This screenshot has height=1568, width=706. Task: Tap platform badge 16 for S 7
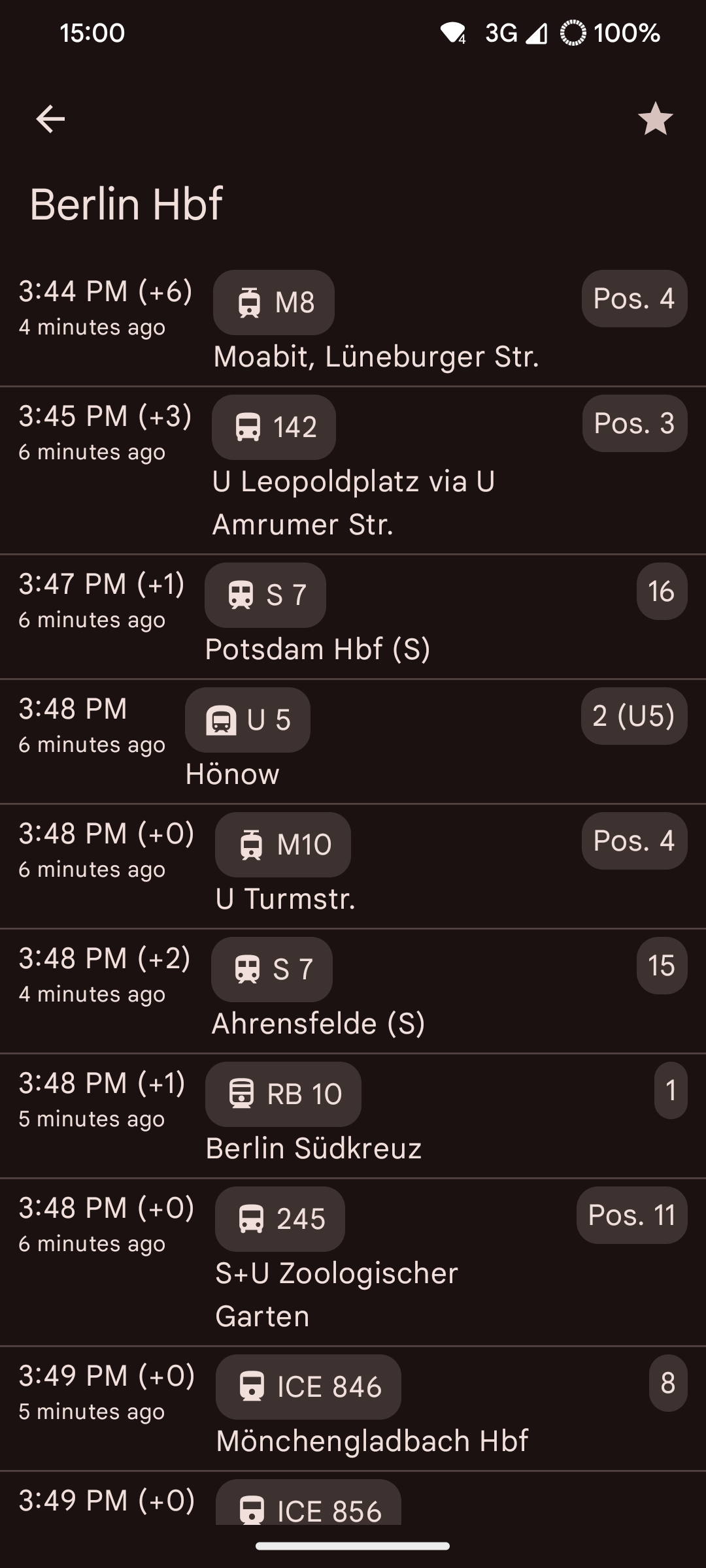pyautogui.click(x=662, y=591)
